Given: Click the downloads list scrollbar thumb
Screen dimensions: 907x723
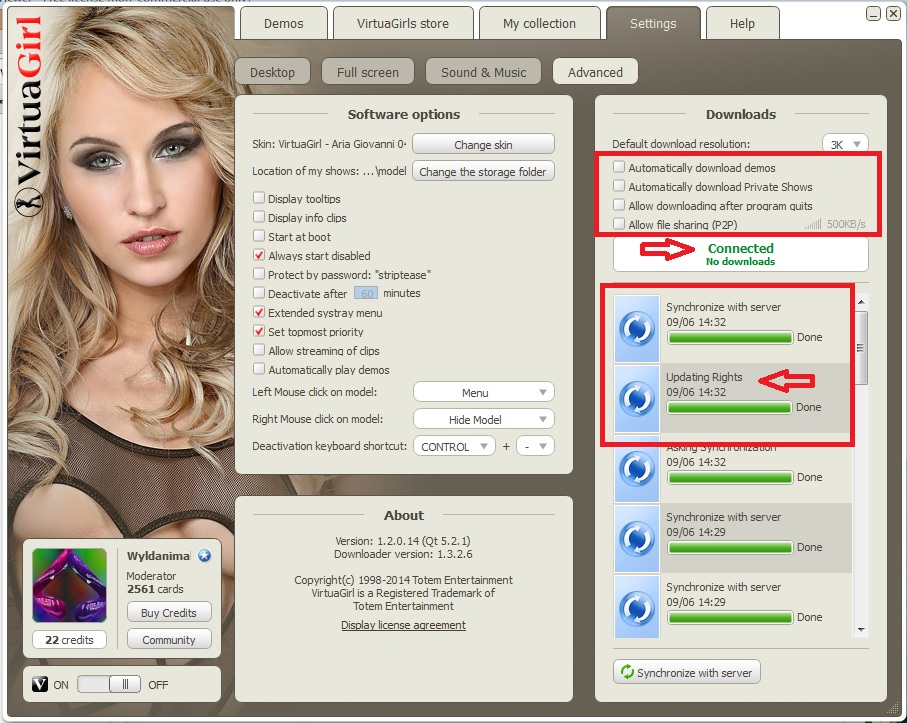Looking at the screenshot, I should click(x=861, y=348).
